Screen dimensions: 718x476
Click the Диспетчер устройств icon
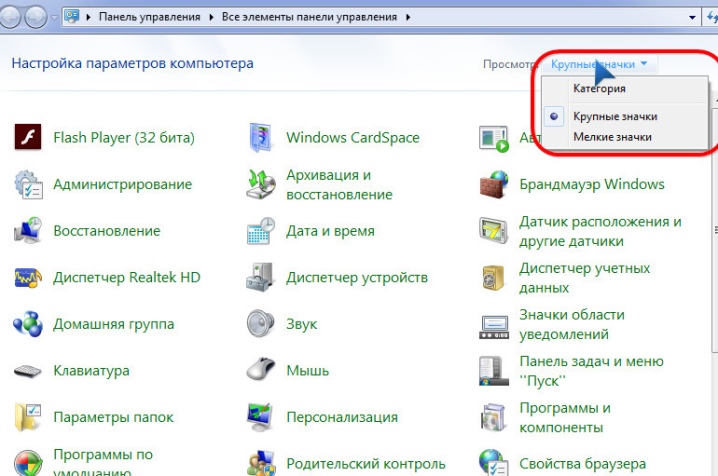(x=260, y=277)
